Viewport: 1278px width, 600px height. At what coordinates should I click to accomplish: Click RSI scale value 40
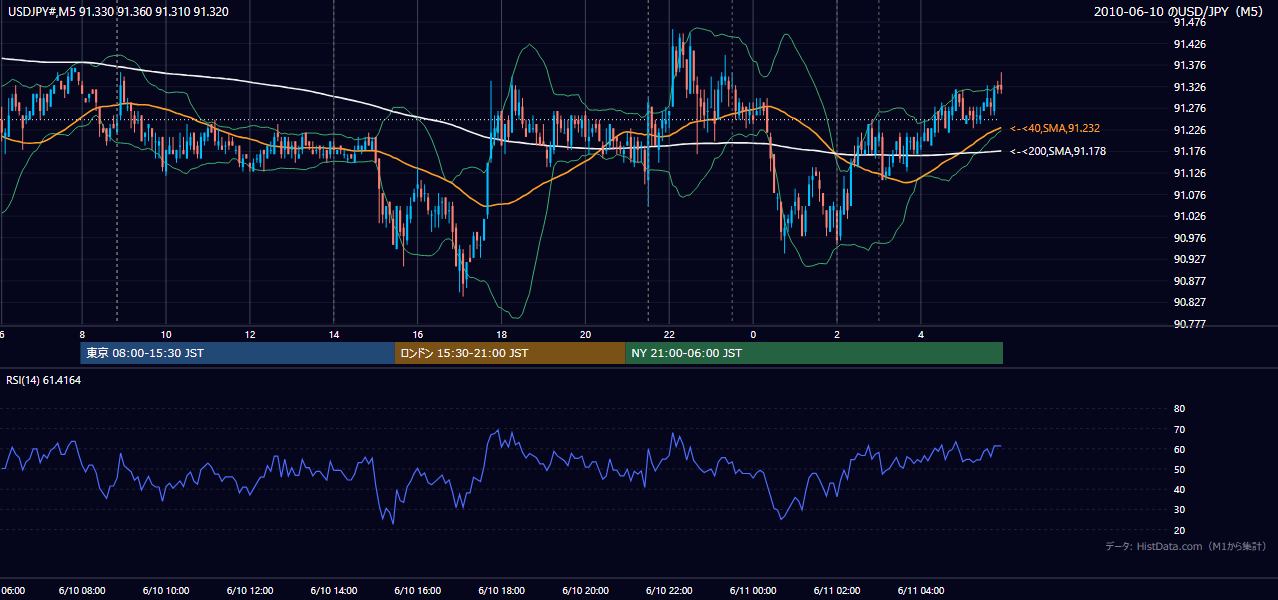click(x=1179, y=490)
